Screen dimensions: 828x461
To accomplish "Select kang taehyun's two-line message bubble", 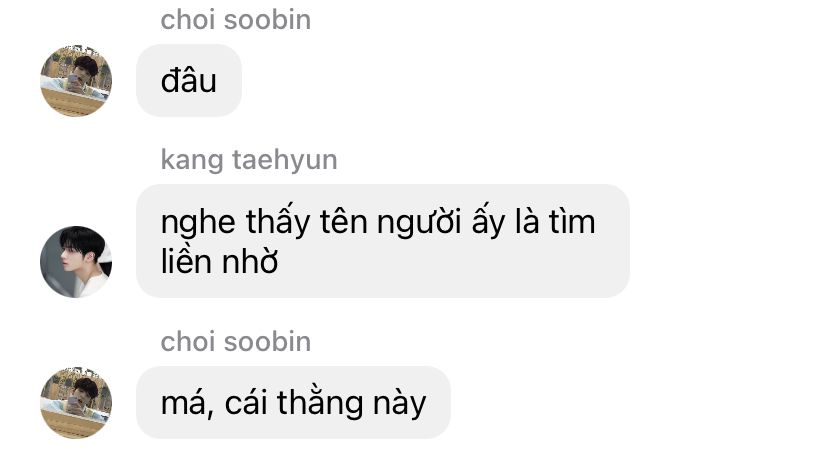I will [383, 241].
